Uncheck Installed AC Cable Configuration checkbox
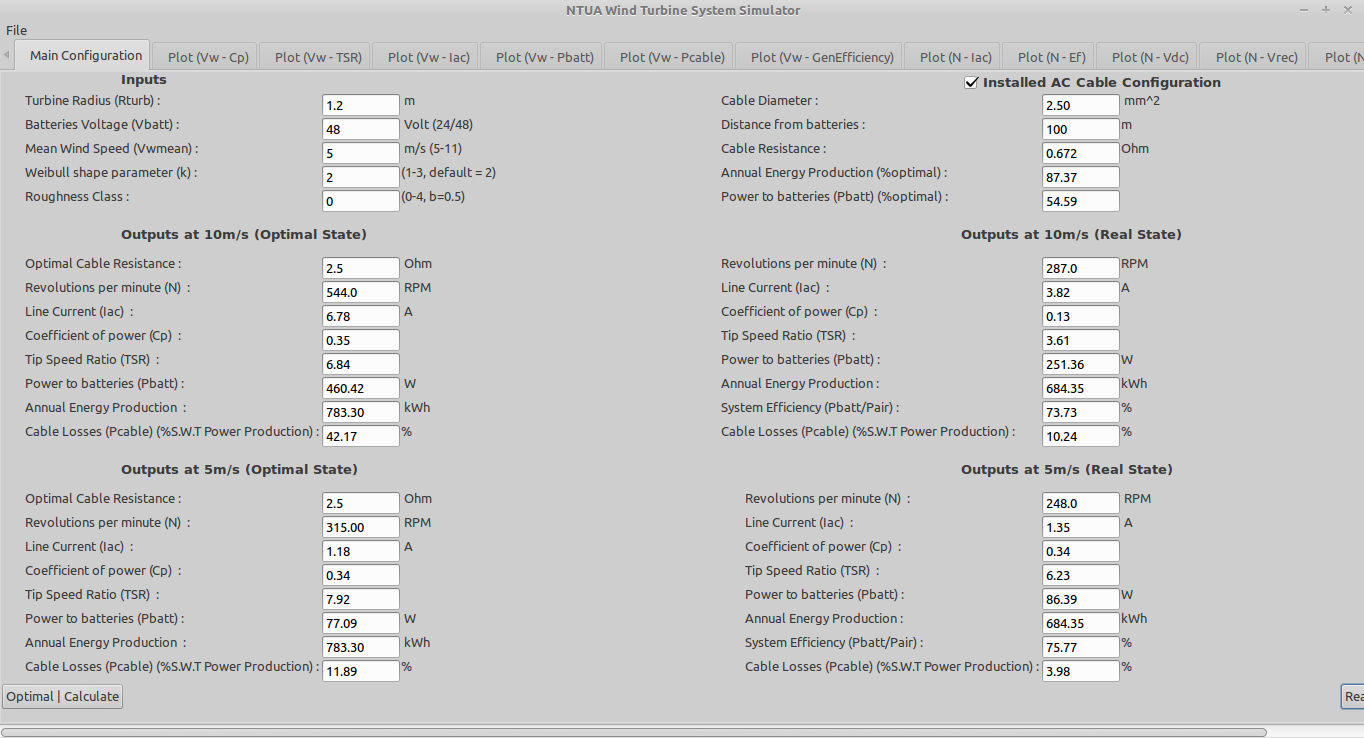This screenshot has height=738, width=1364. point(970,83)
